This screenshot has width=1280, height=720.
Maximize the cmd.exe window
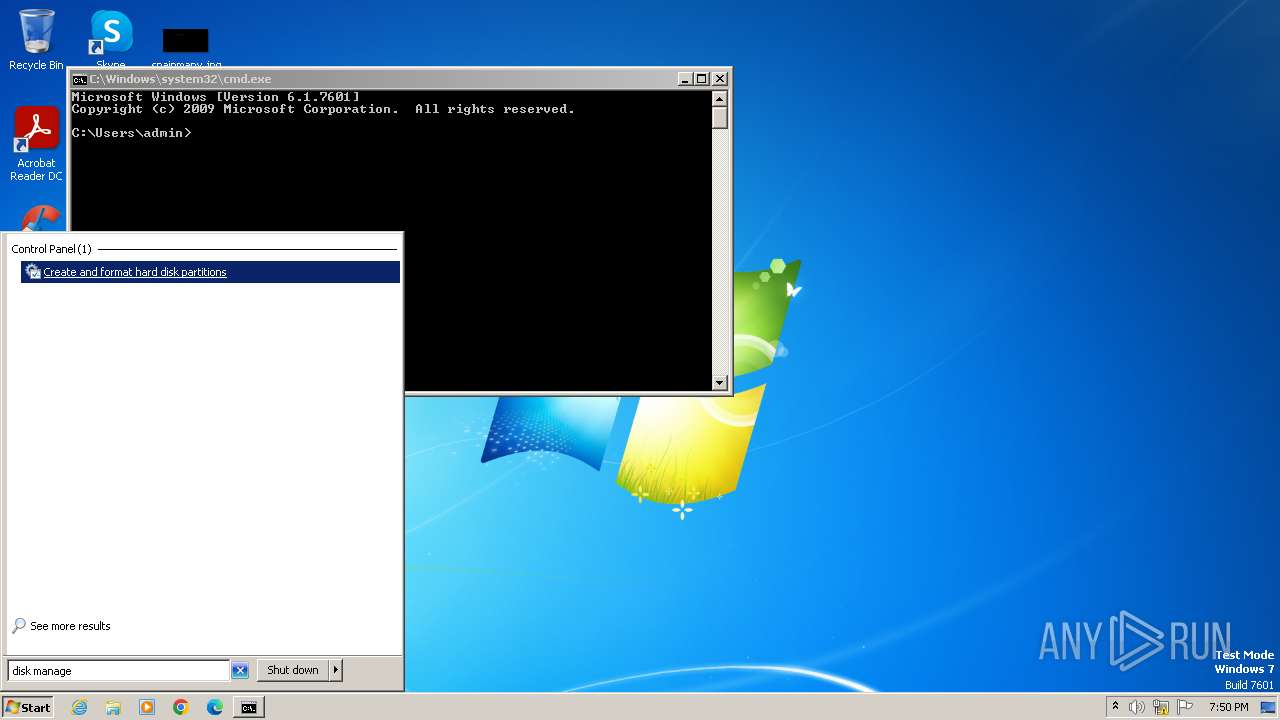pyautogui.click(x=702, y=79)
